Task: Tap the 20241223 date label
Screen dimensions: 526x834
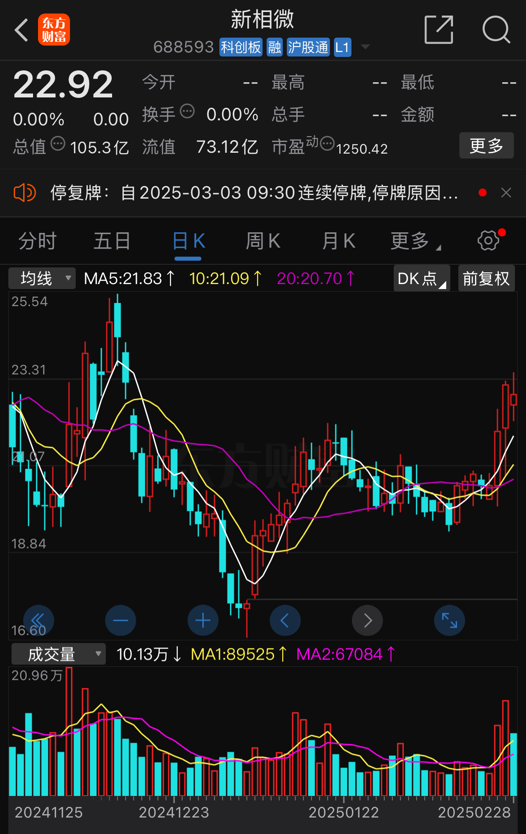Action: (174, 812)
